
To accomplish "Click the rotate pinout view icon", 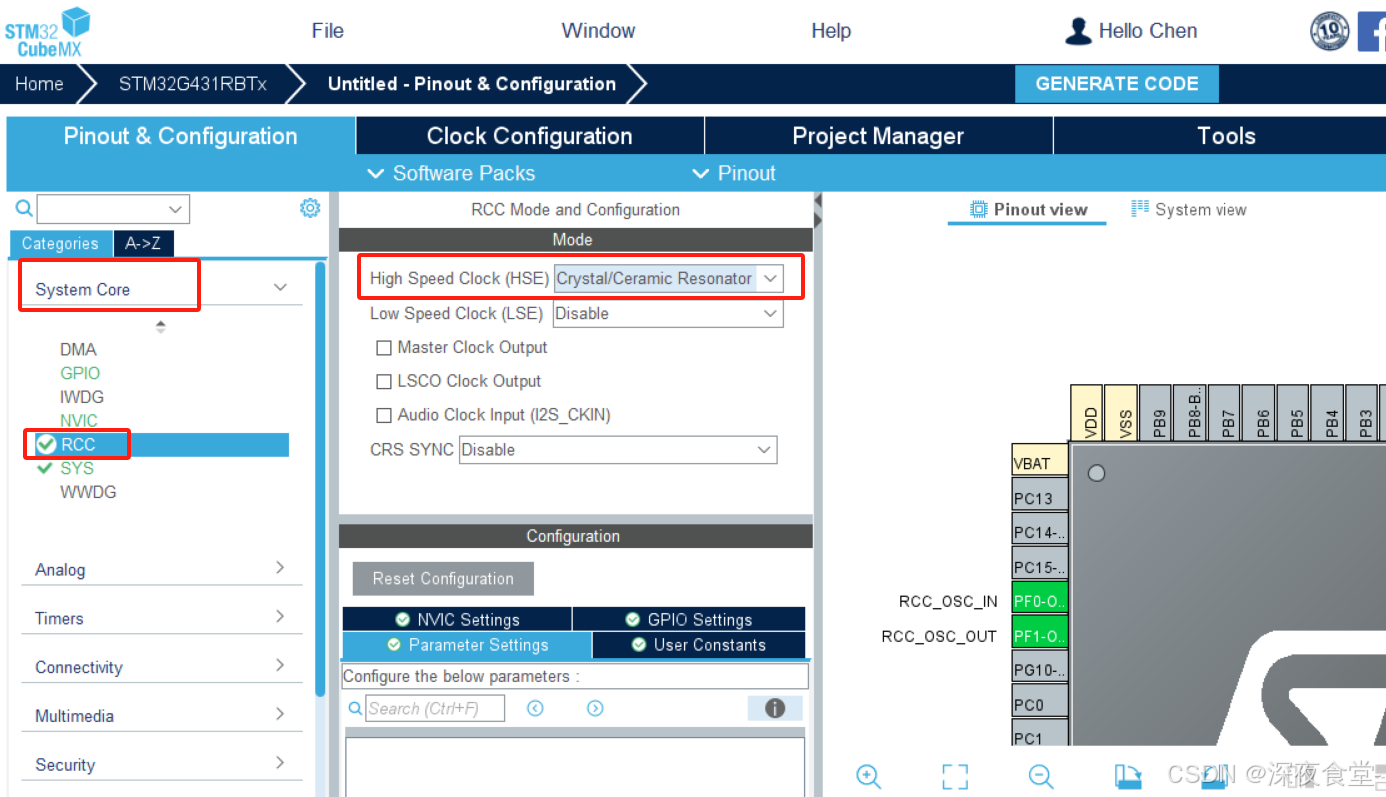I will coord(1128,776).
